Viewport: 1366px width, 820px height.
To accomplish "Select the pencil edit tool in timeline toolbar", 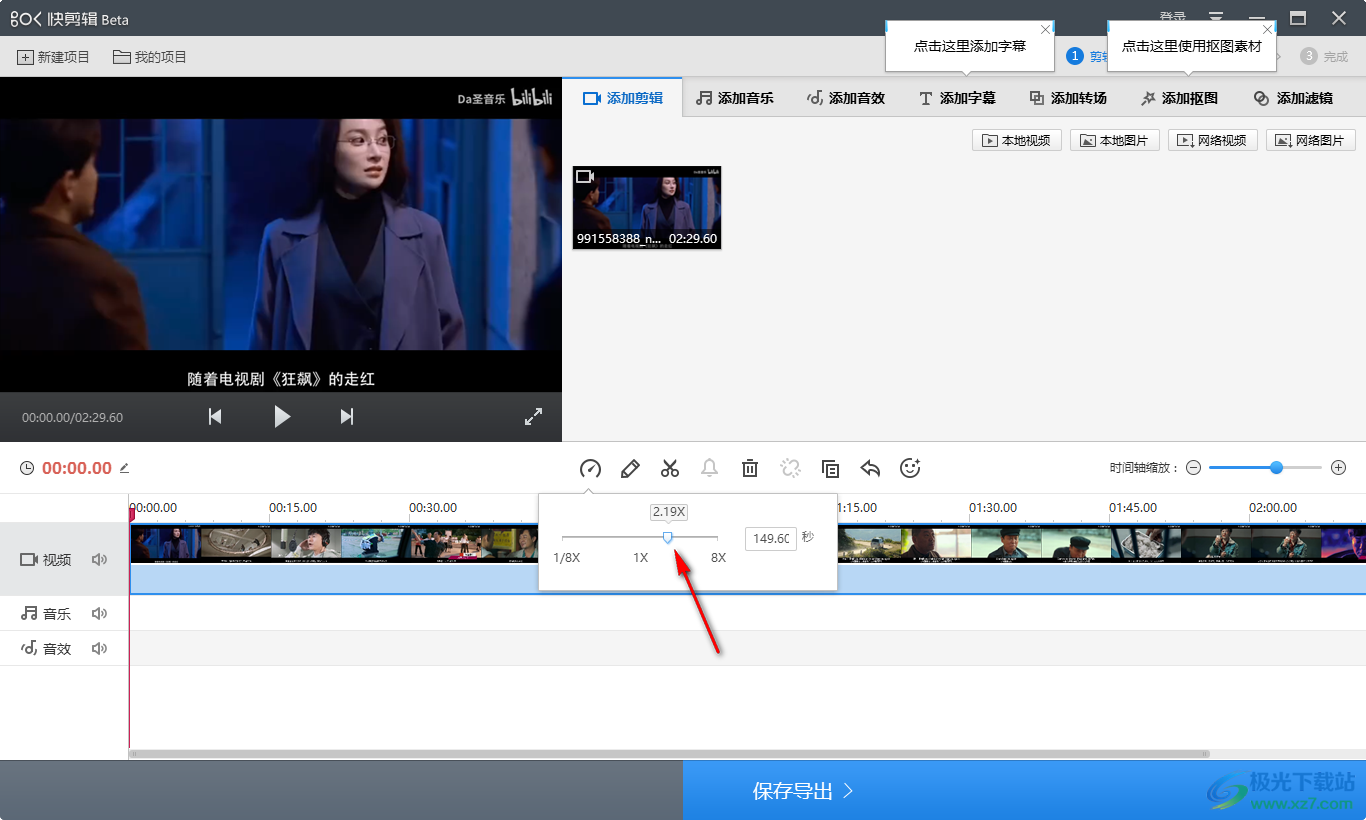I will point(630,468).
